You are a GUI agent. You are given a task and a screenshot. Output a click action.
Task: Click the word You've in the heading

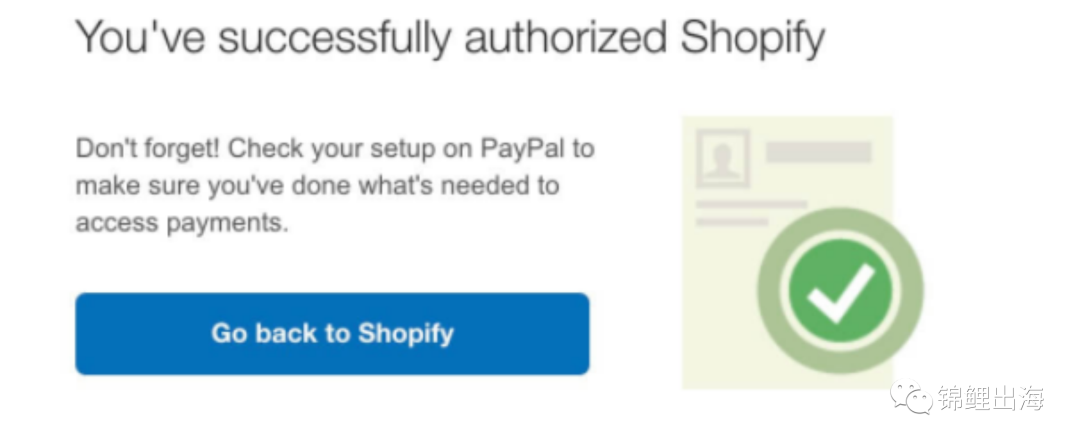(x=139, y=39)
